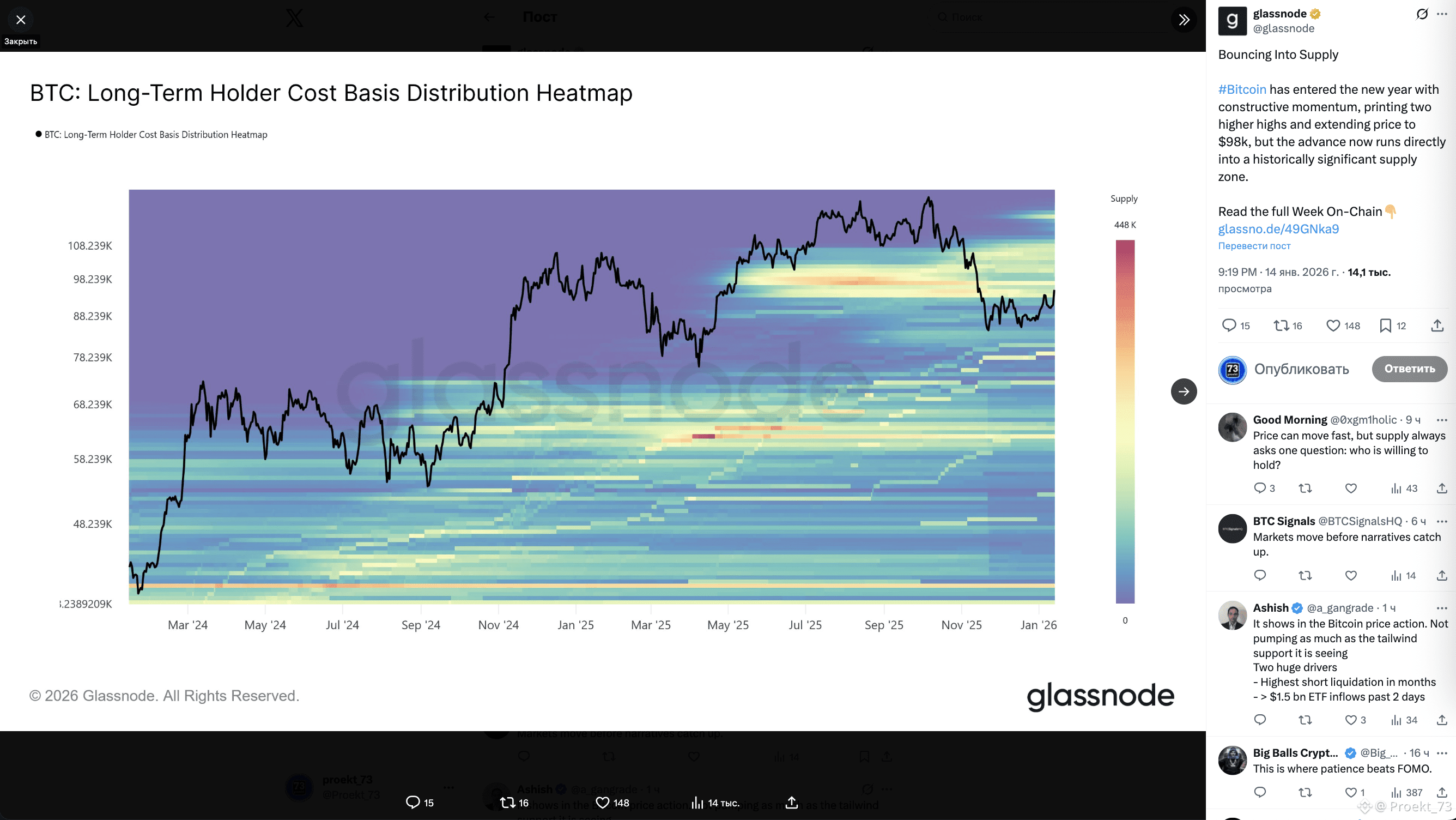Like Ashish's reply

tap(1350, 720)
